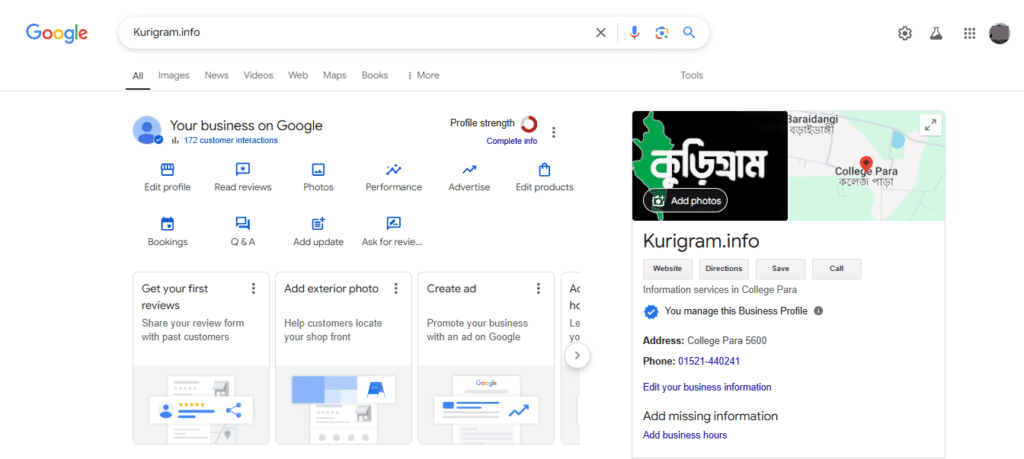Viewport: 1024px width, 459px height.
Task: Click the blue magnifier search icon
Action: pos(689,33)
